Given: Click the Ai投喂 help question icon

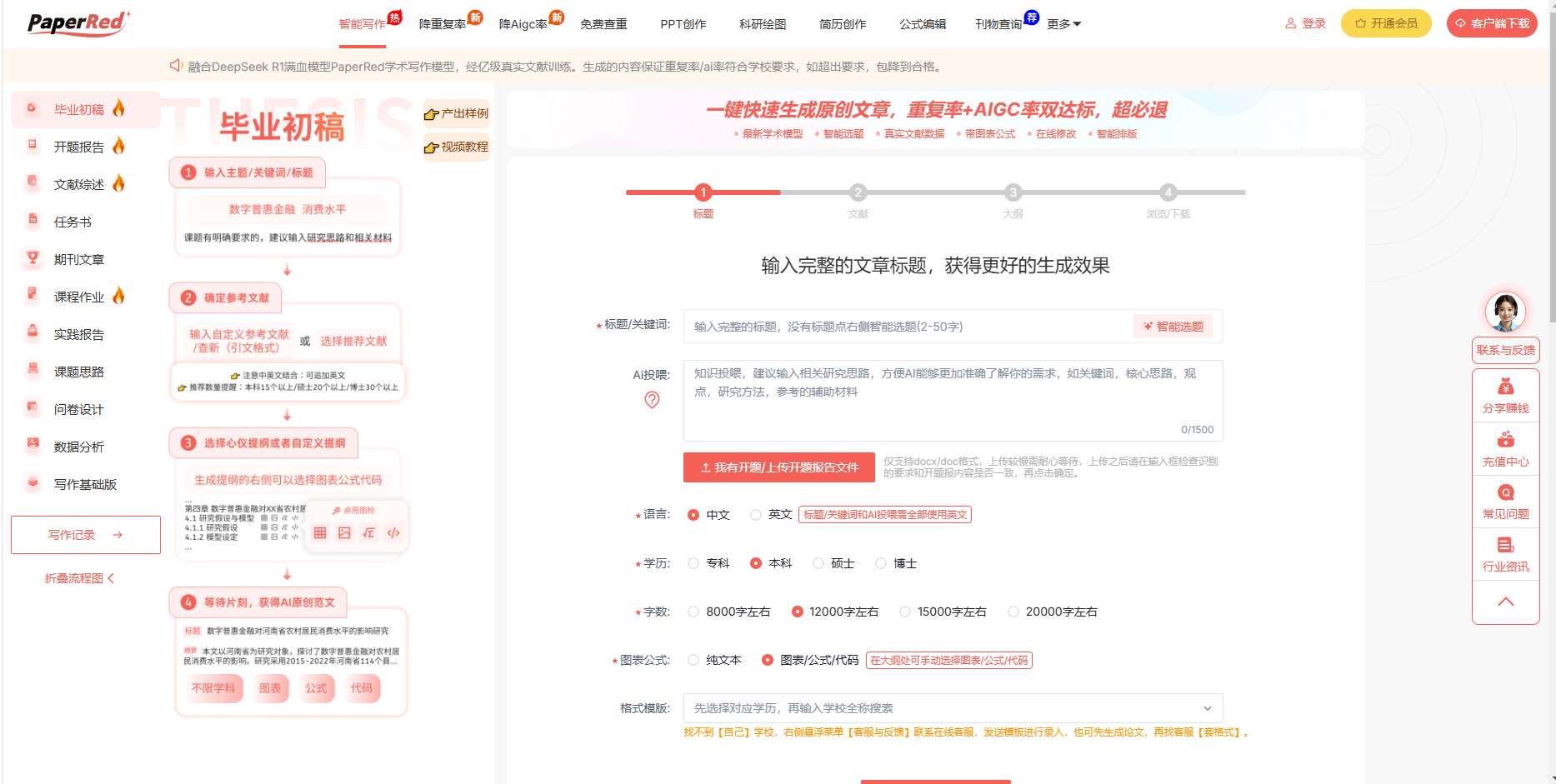Looking at the screenshot, I should coord(652,400).
